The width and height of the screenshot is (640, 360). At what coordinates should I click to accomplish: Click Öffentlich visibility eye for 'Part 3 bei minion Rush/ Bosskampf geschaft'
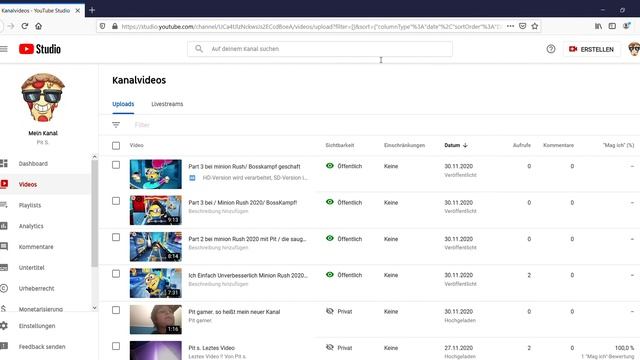330,166
